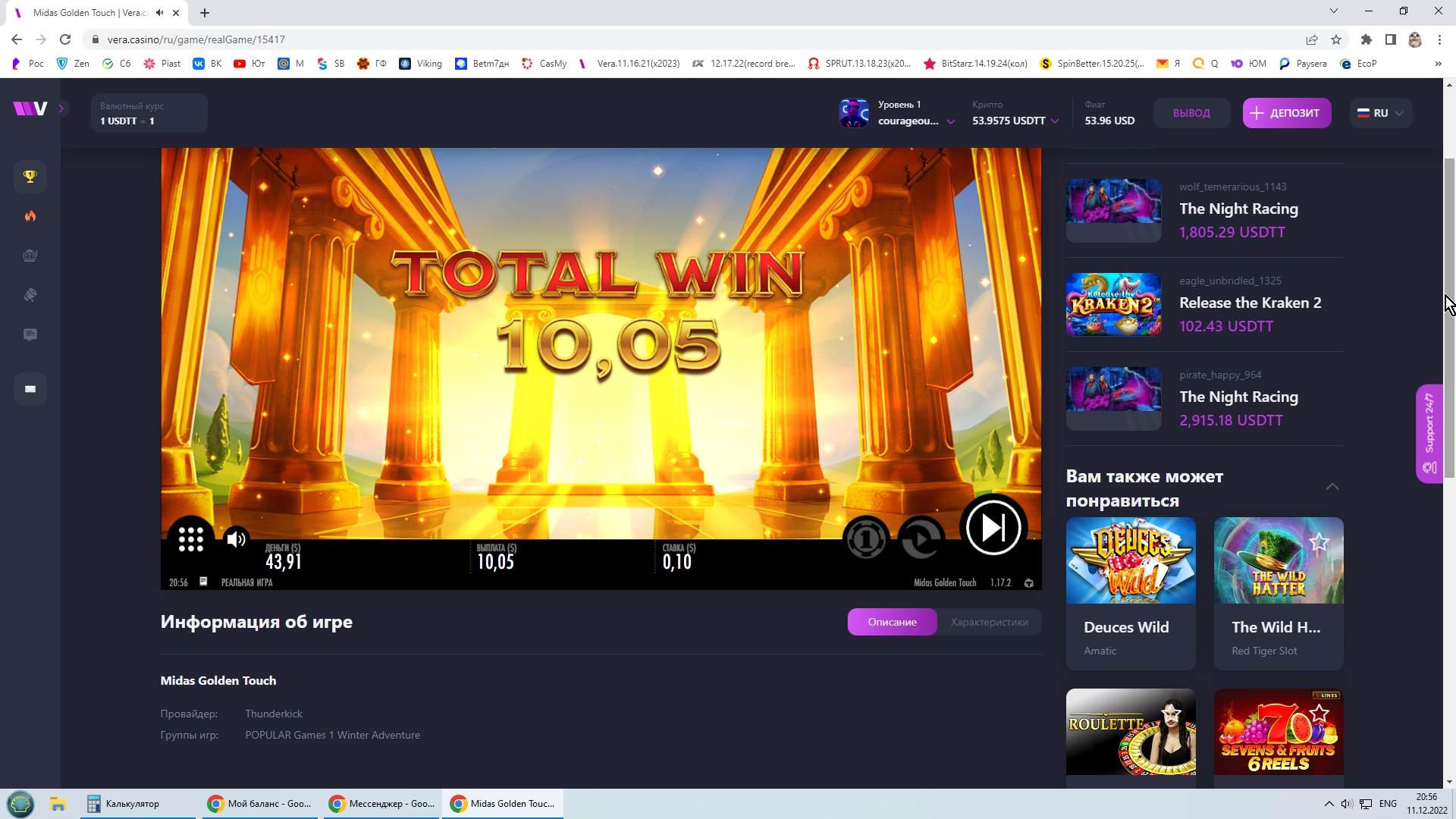Image resolution: width=1456 pixels, height=819 pixels.
Task: Expand the RU language dropdown
Action: (x=1381, y=113)
